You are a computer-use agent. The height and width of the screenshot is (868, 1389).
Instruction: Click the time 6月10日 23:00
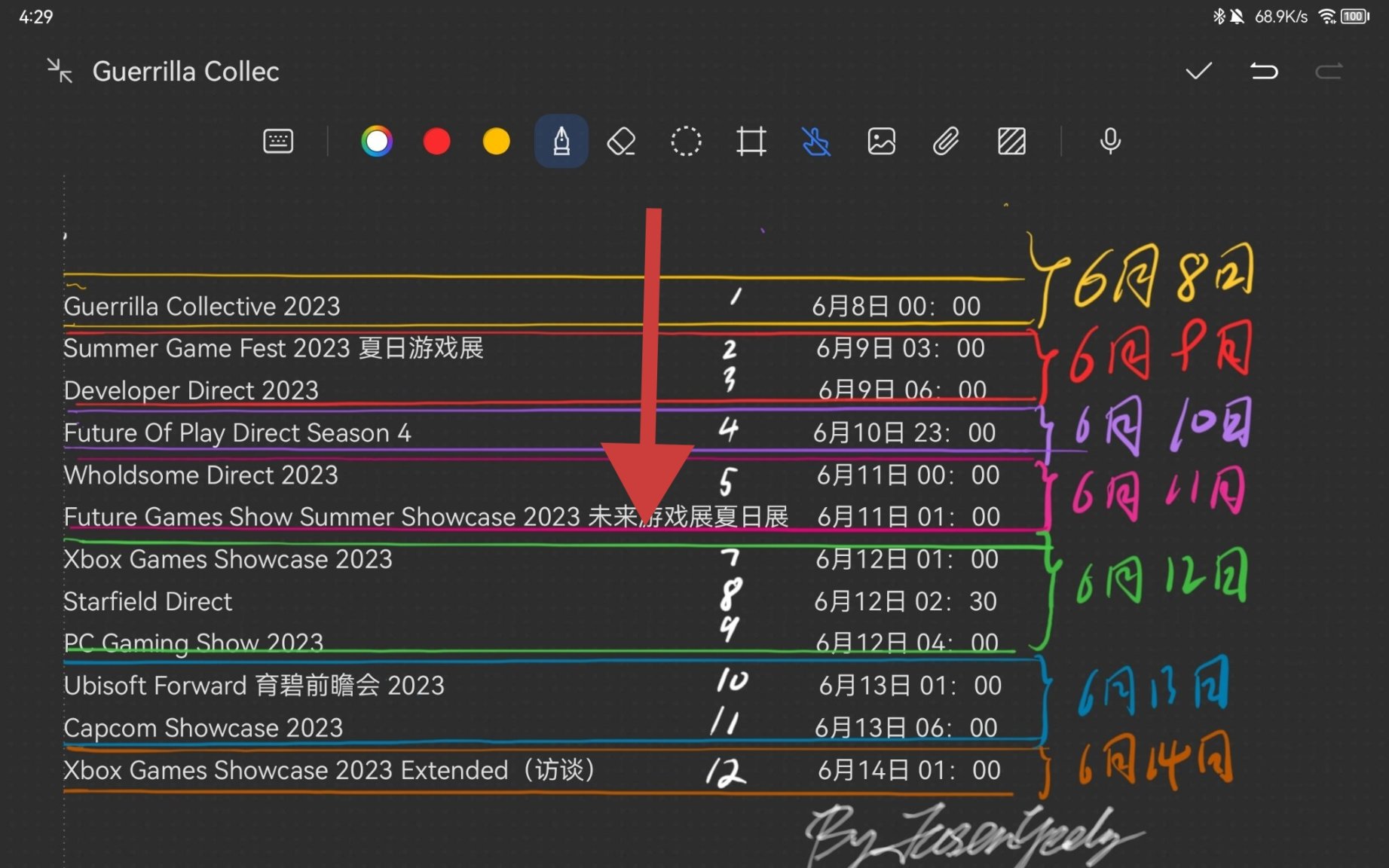point(904,432)
